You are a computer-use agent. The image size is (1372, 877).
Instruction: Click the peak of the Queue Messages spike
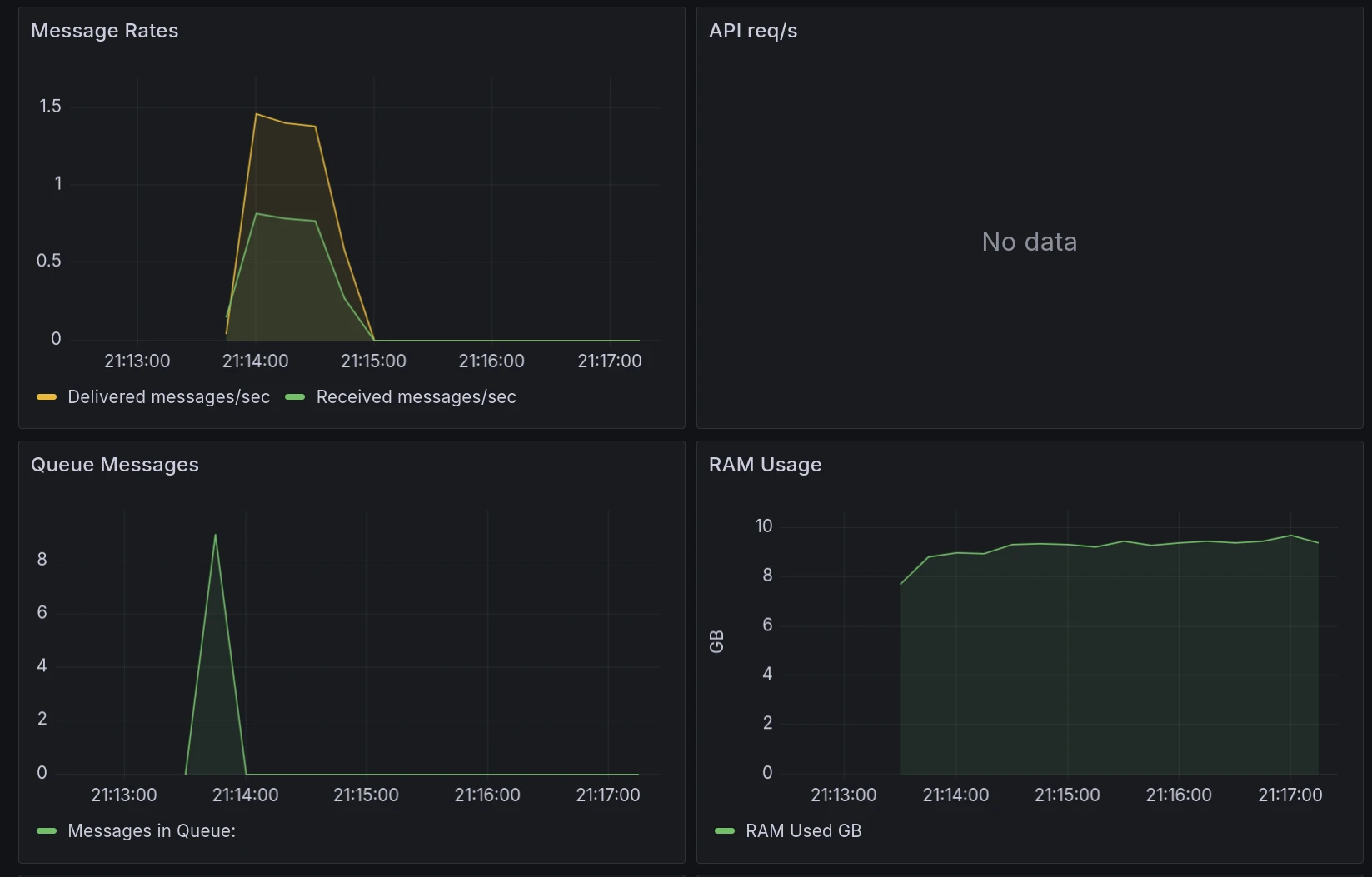click(215, 536)
